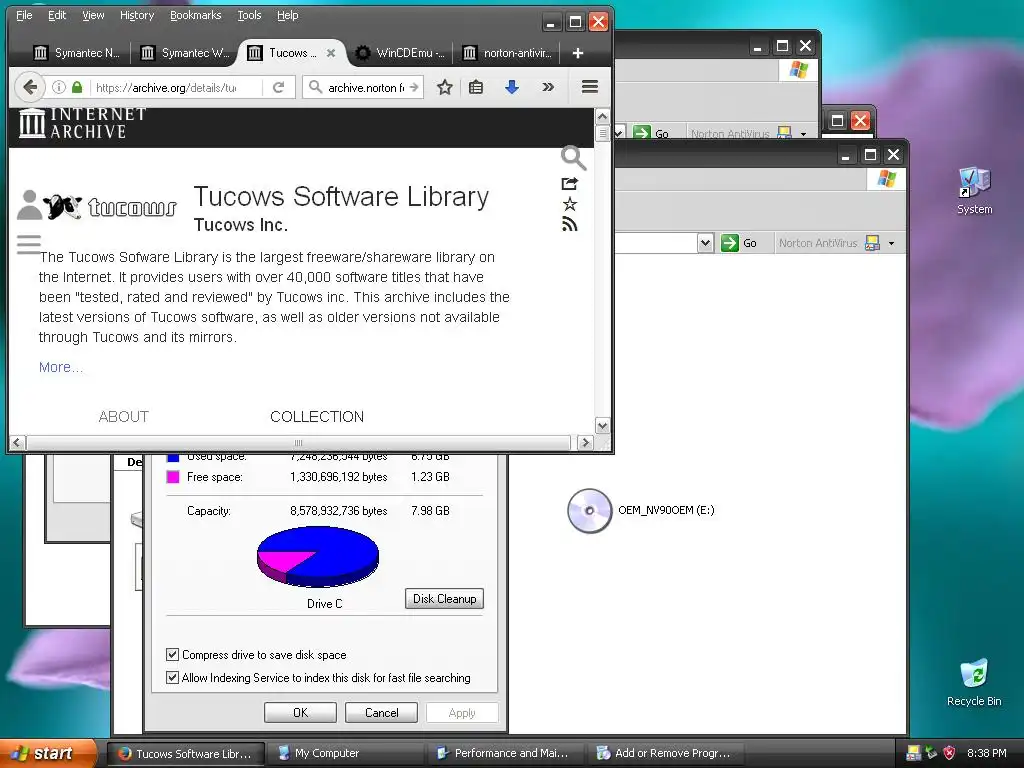Select the OEM_NV90OEM (E:) disc drive
This screenshot has width=1024, height=768.
(641, 511)
